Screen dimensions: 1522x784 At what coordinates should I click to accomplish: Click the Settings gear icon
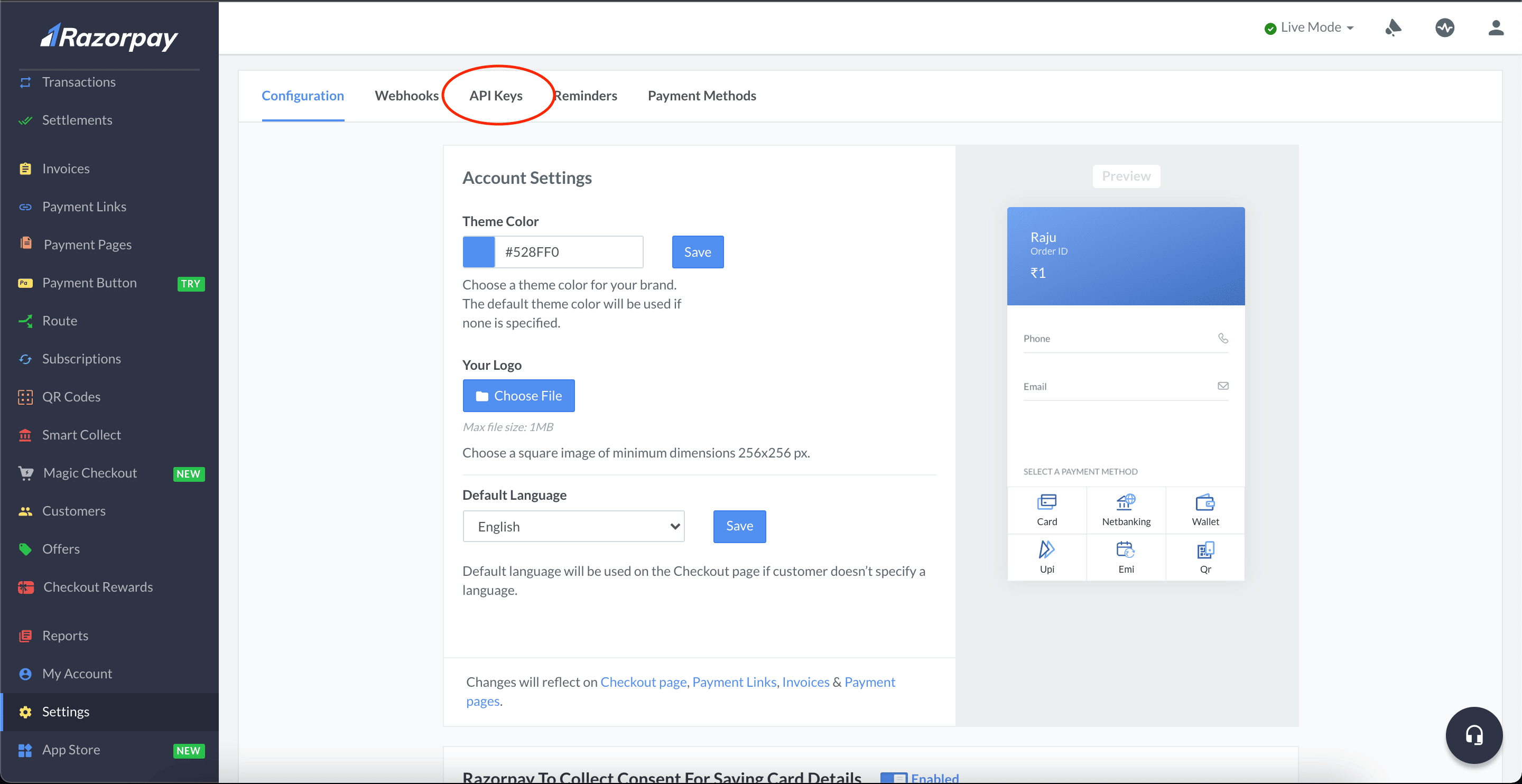tap(25, 712)
